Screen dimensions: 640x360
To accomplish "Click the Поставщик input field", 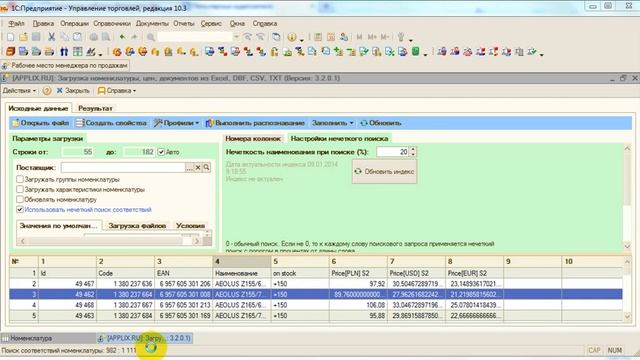I will pos(123,167).
